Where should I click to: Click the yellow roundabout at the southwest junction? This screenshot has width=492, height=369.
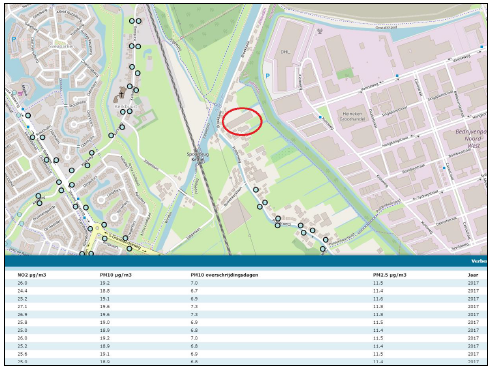coord(97,230)
